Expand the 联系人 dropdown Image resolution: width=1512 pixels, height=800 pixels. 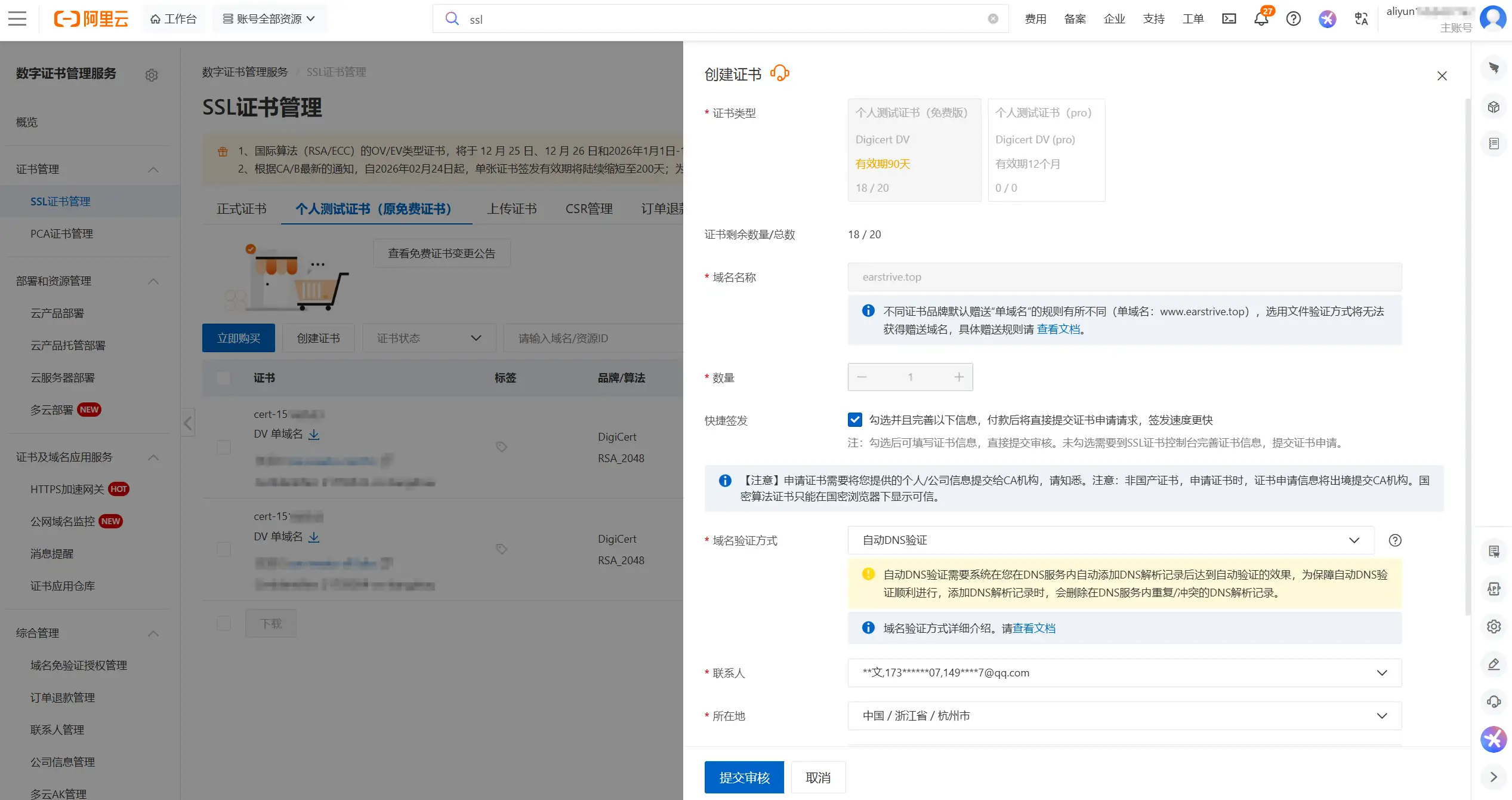point(1124,673)
